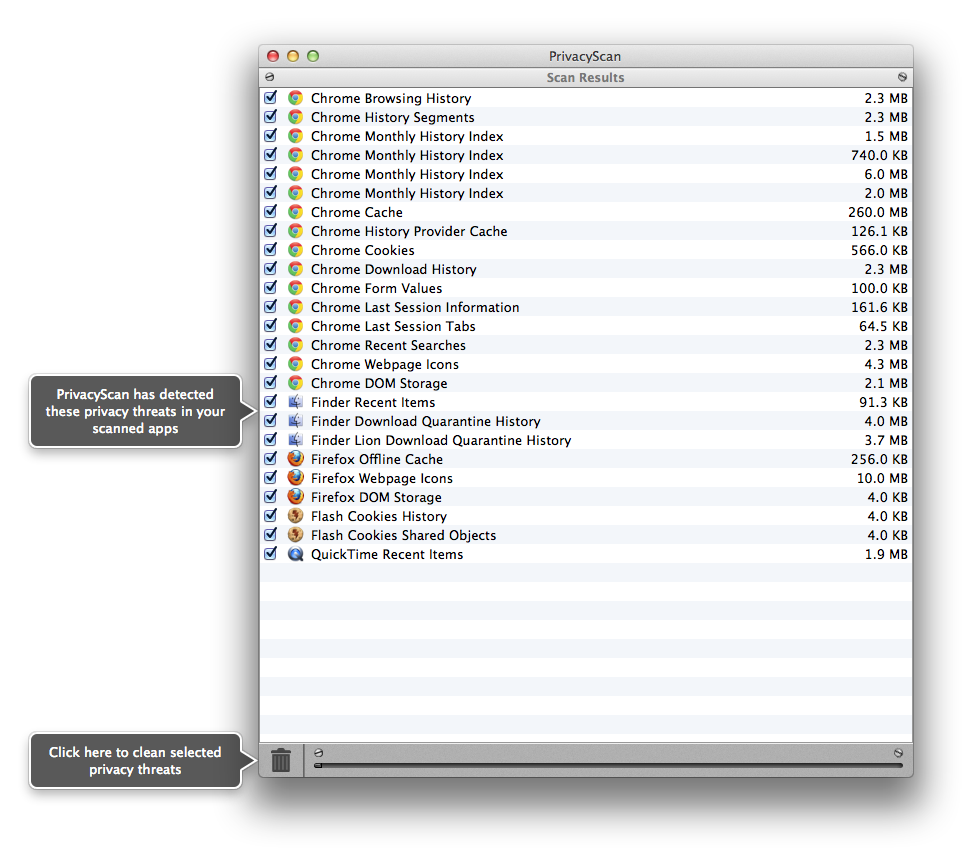Click the Chrome icon beside Chrome Download History
This screenshot has width=971, height=857.
point(295,269)
